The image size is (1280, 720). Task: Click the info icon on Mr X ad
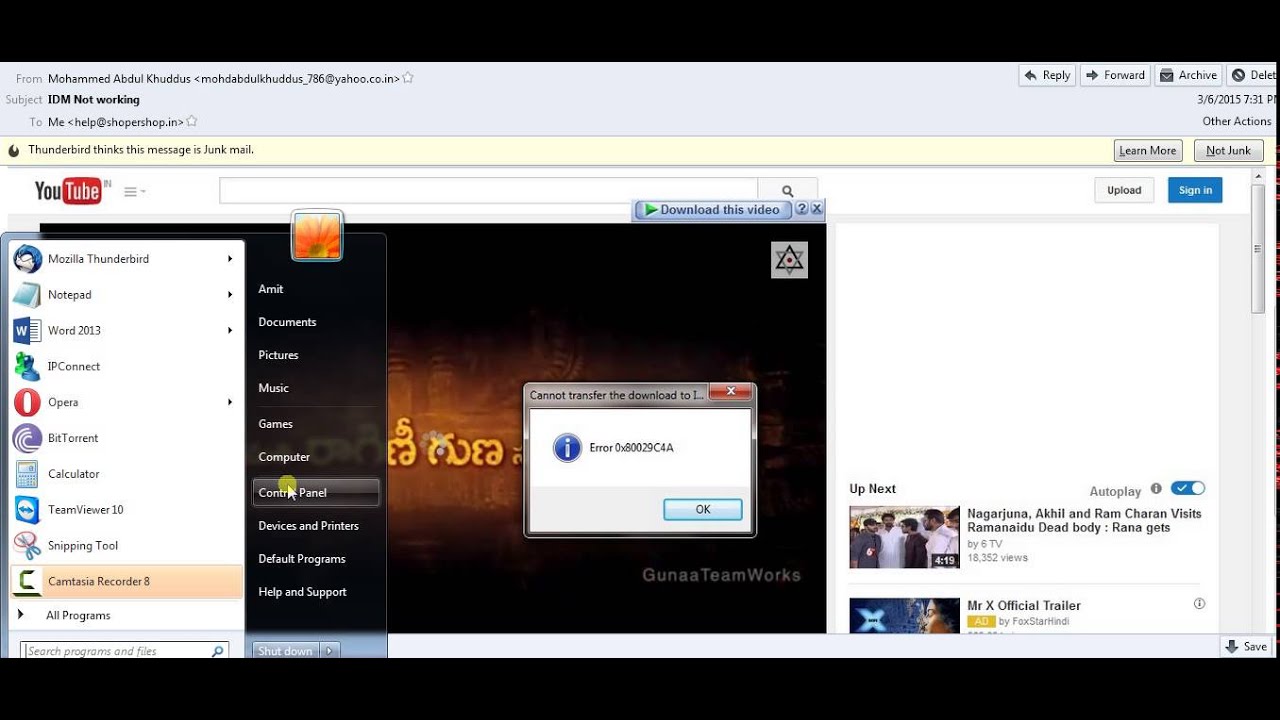point(1199,604)
